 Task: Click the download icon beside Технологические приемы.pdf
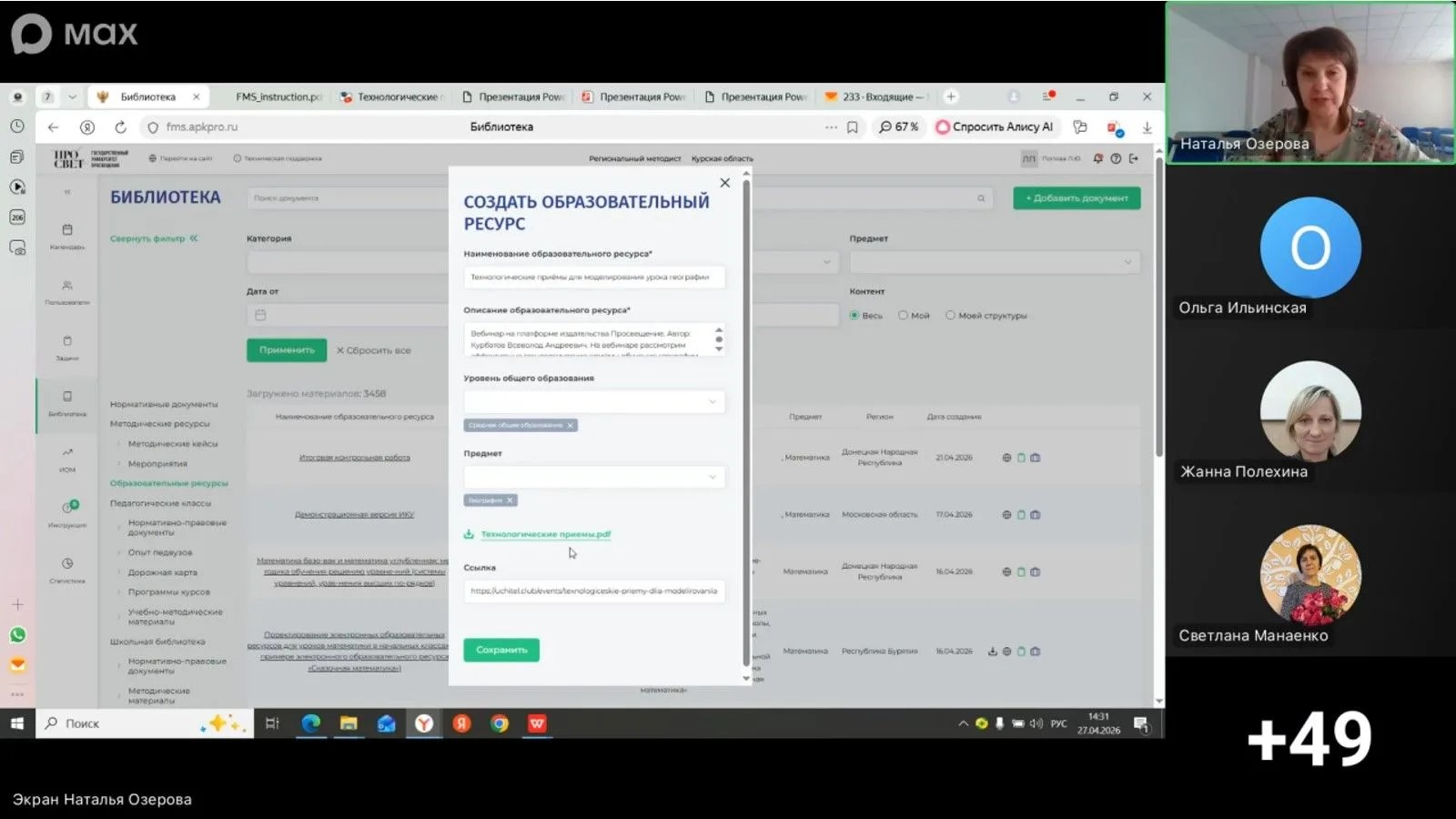point(469,534)
